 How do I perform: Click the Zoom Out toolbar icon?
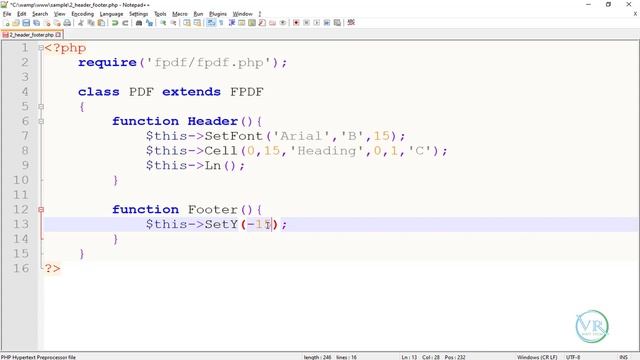(x=173, y=23)
